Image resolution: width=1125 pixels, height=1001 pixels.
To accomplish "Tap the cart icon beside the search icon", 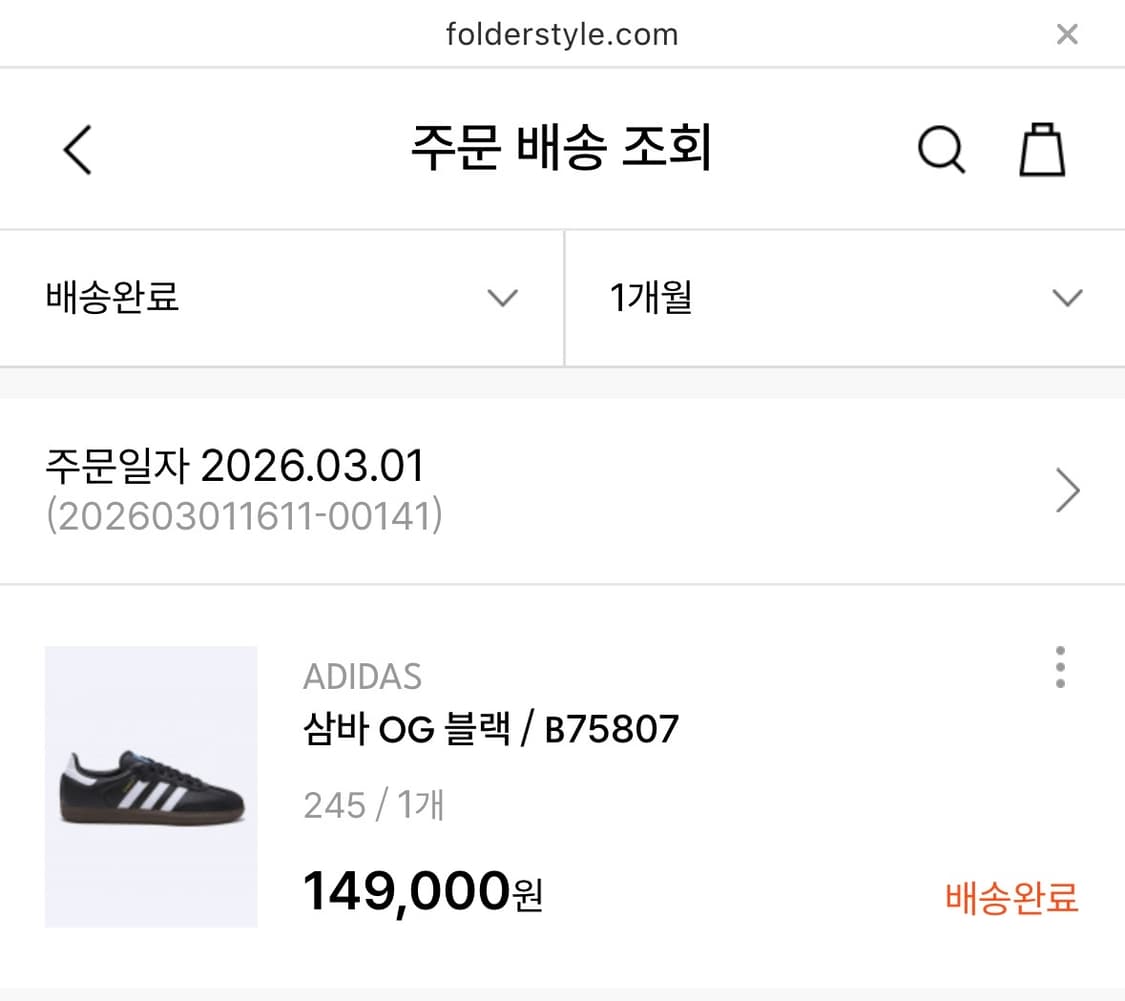I will [1042, 149].
